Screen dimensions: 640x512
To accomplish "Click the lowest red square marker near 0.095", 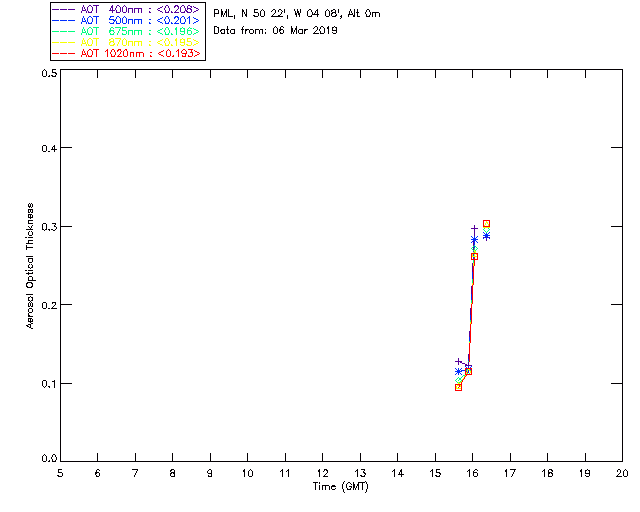I will pyautogui.click(x=458, y=387).
